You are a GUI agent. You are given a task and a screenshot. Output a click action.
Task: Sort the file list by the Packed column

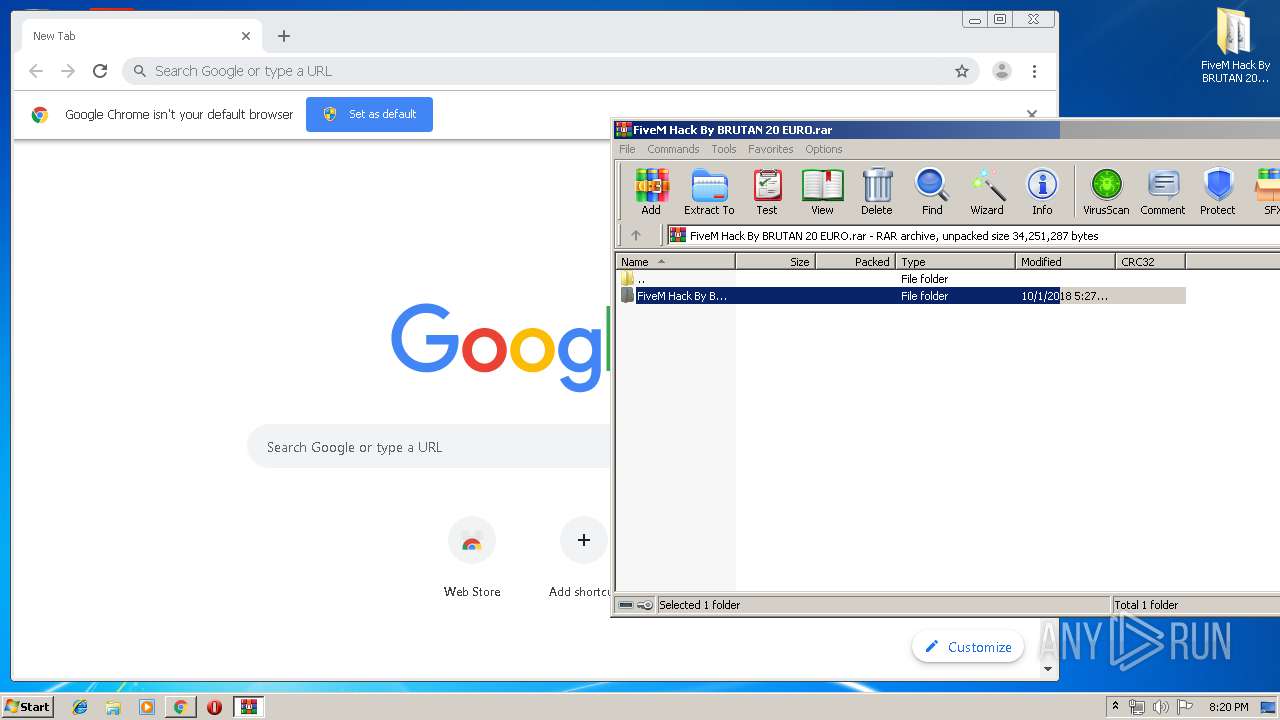pos(856,262)
